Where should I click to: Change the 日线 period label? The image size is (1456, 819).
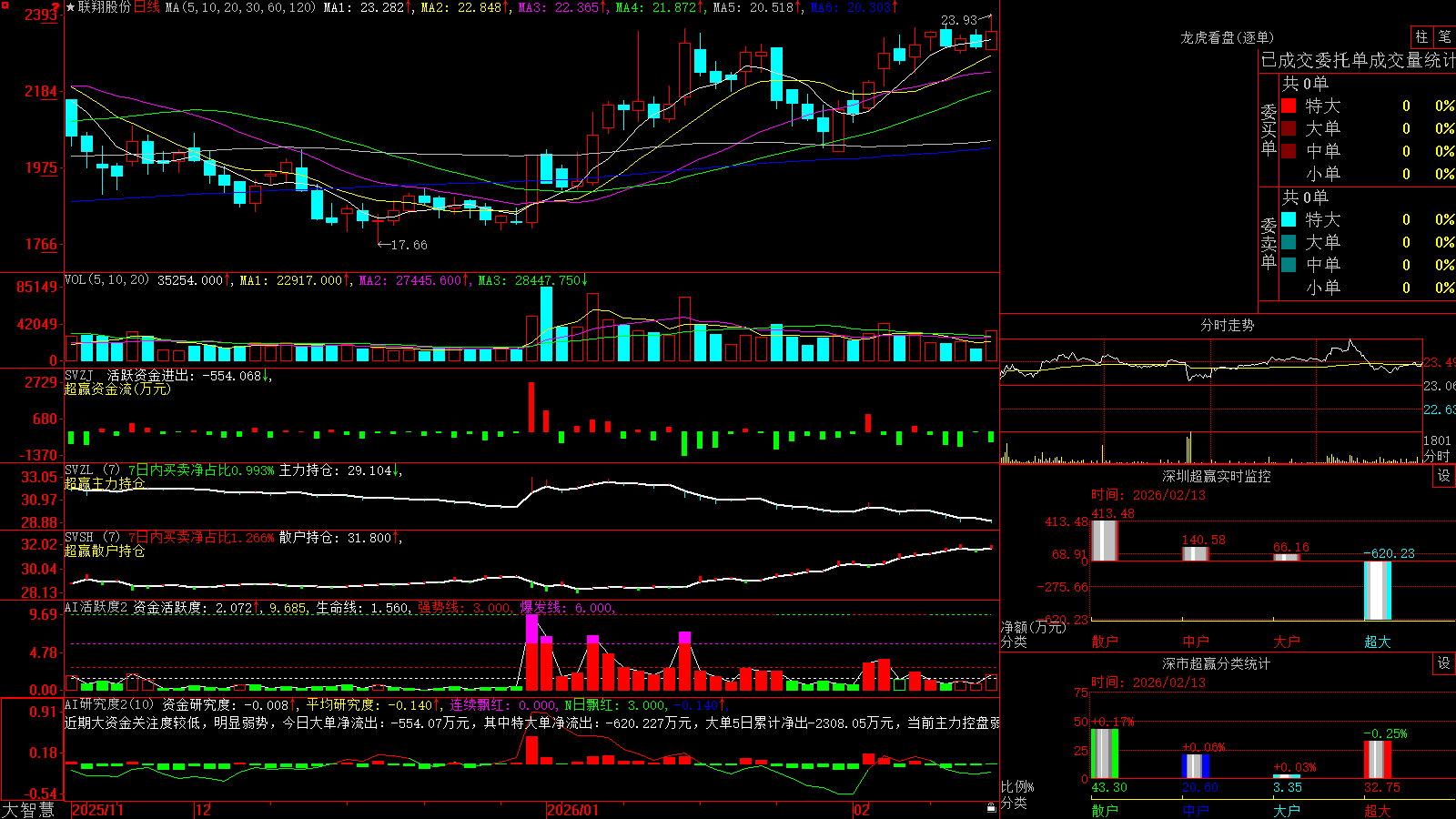tap(147, 7)
